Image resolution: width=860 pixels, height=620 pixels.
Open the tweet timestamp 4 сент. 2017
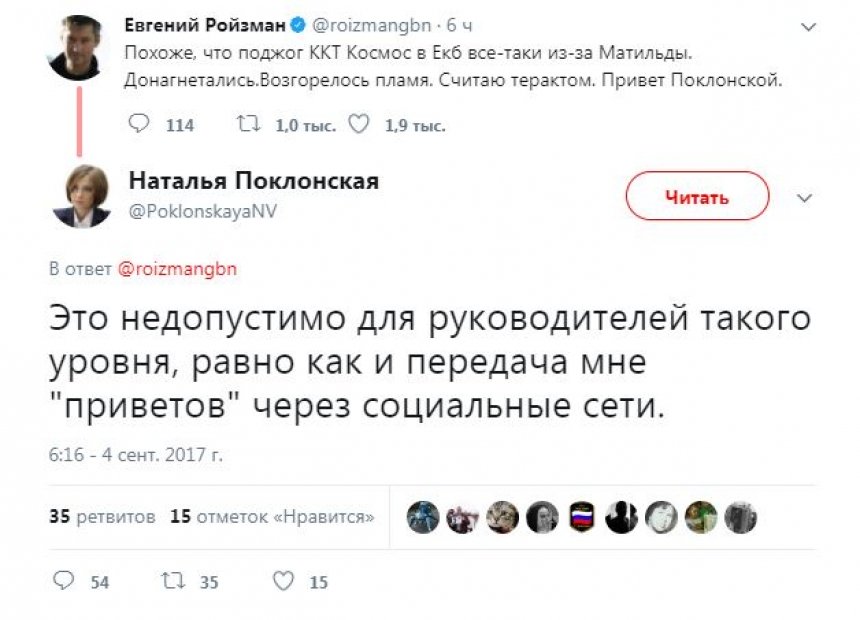(x=135, y=454)
